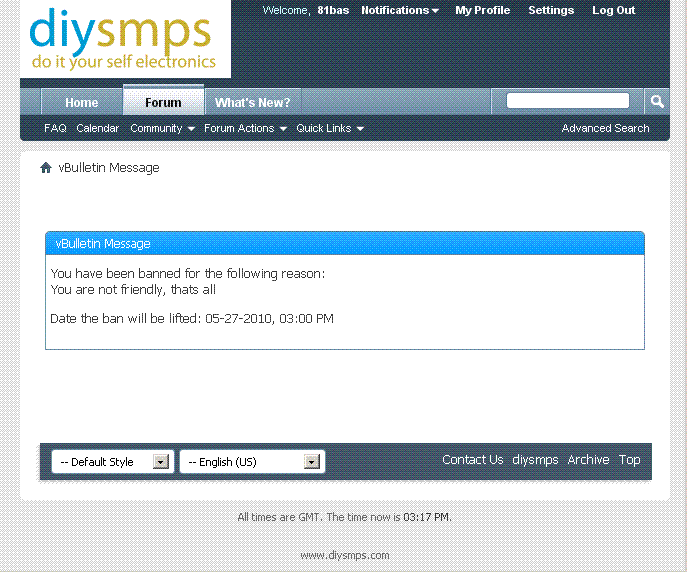Click the home breadcrumb icon
This screenshot has height=572, width=687.
pyautogui.click(x=46, y=168)
